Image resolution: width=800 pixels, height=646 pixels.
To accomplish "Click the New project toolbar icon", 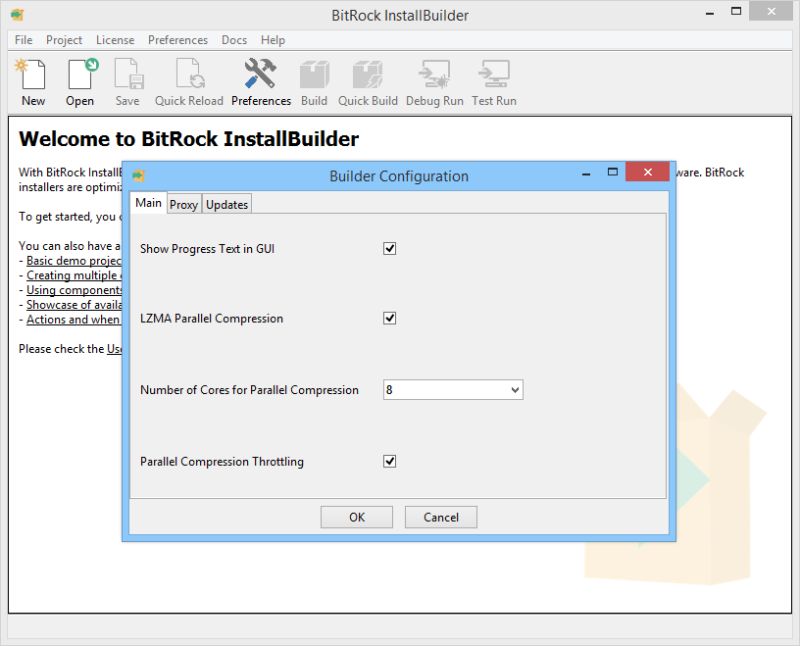I will [x=33, y=74].
